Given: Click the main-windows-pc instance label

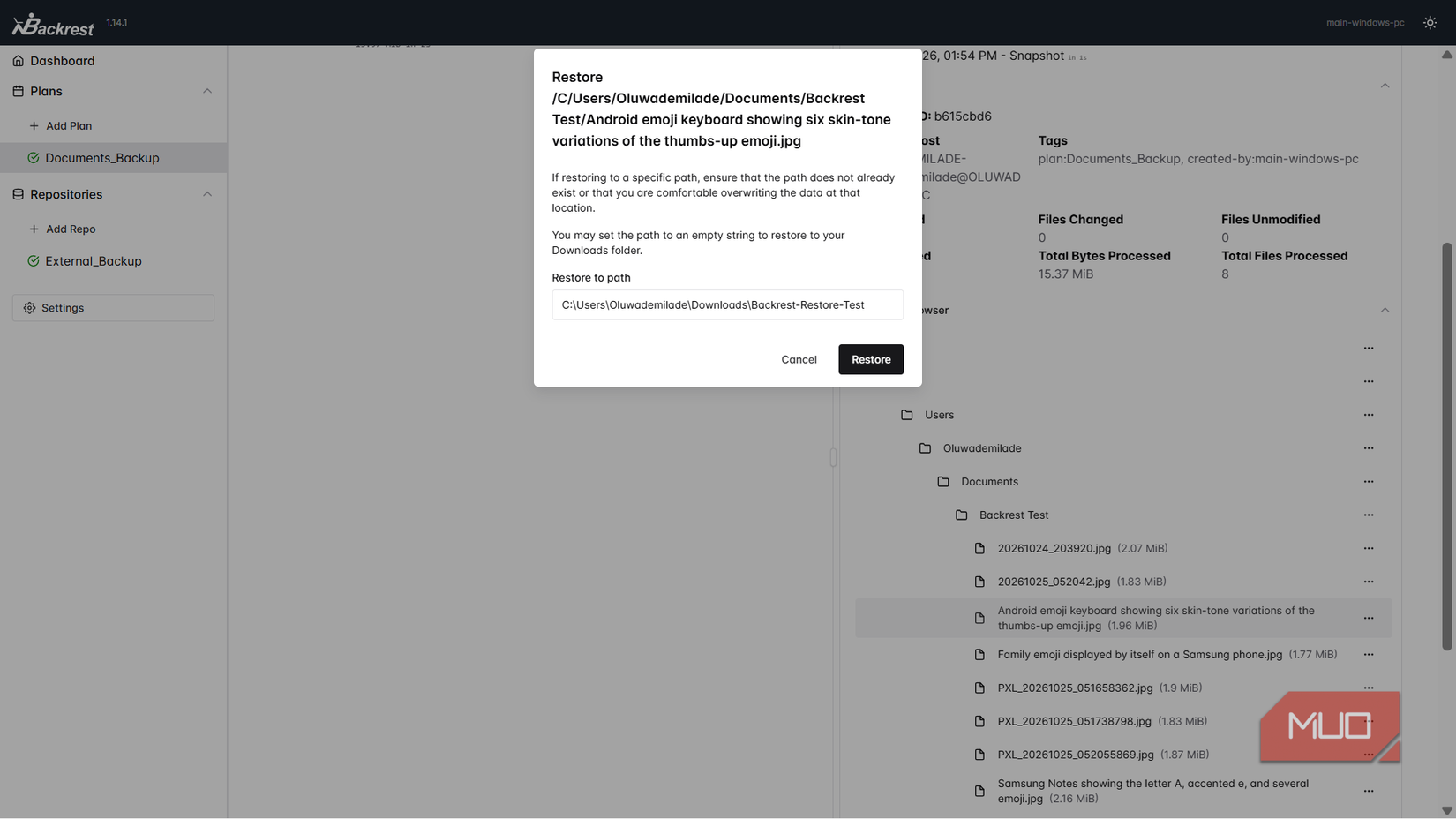Looking at the screenshot, I should (x=1365, y=23).
